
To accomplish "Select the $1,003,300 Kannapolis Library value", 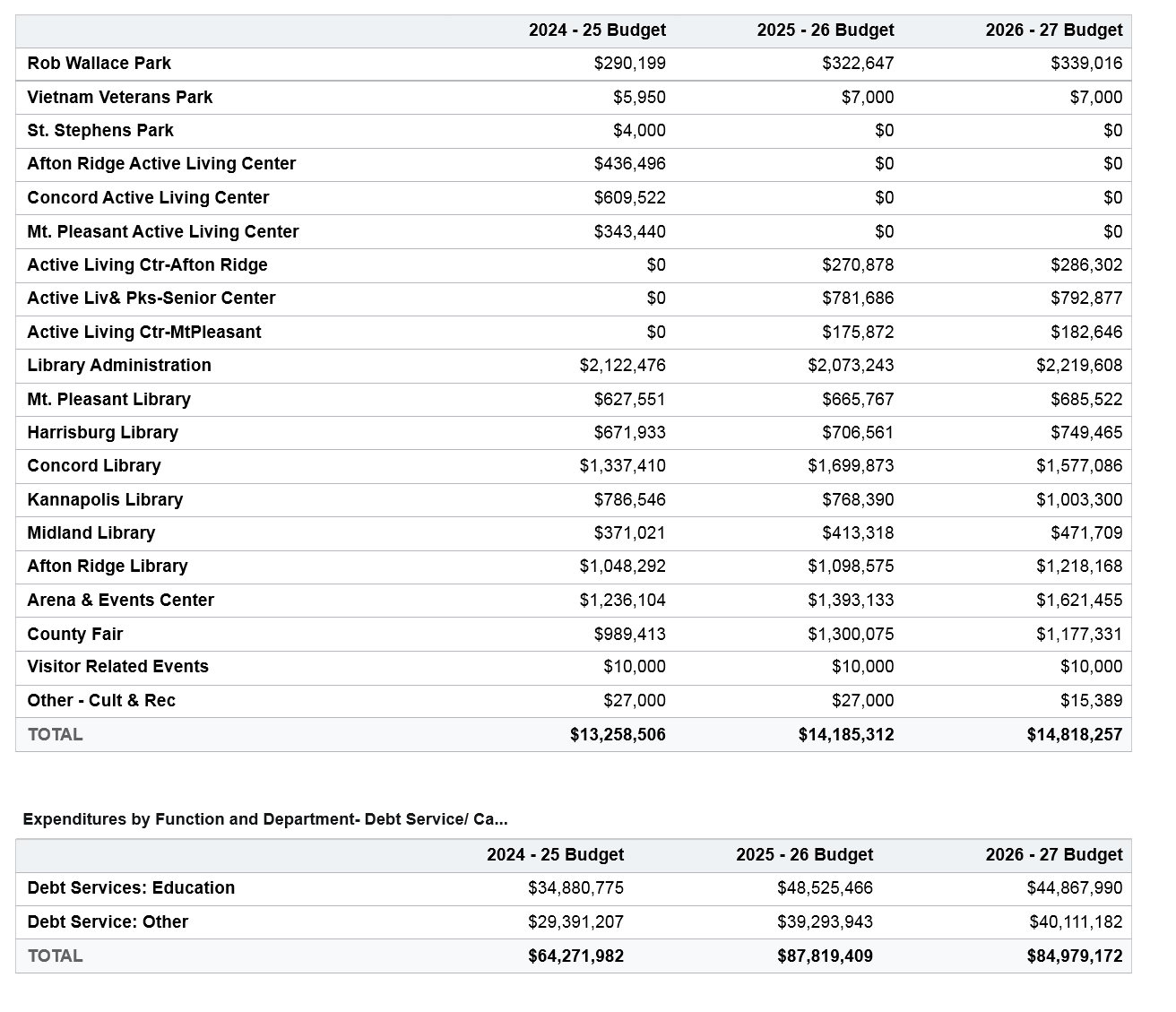I will point(1079,500).
